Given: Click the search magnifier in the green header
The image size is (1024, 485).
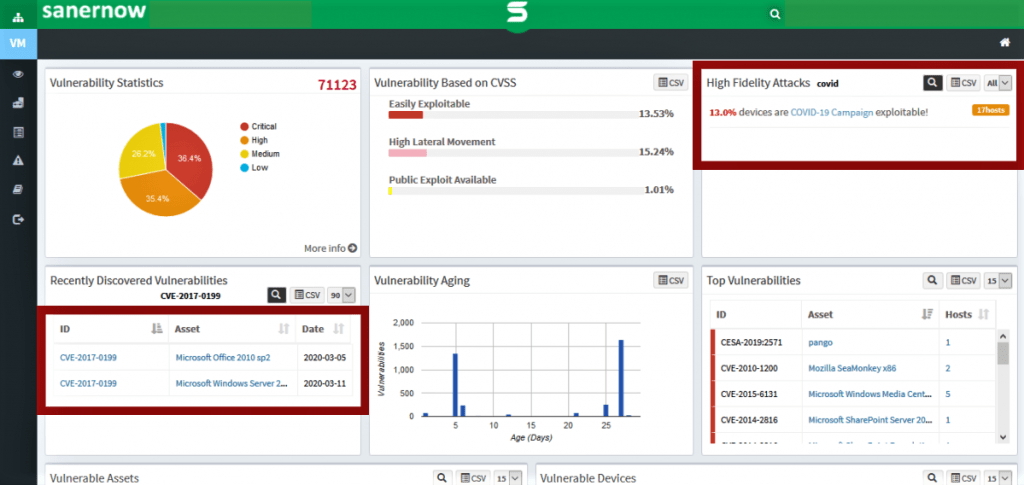Looking at the screenshot, I should 773,14.
